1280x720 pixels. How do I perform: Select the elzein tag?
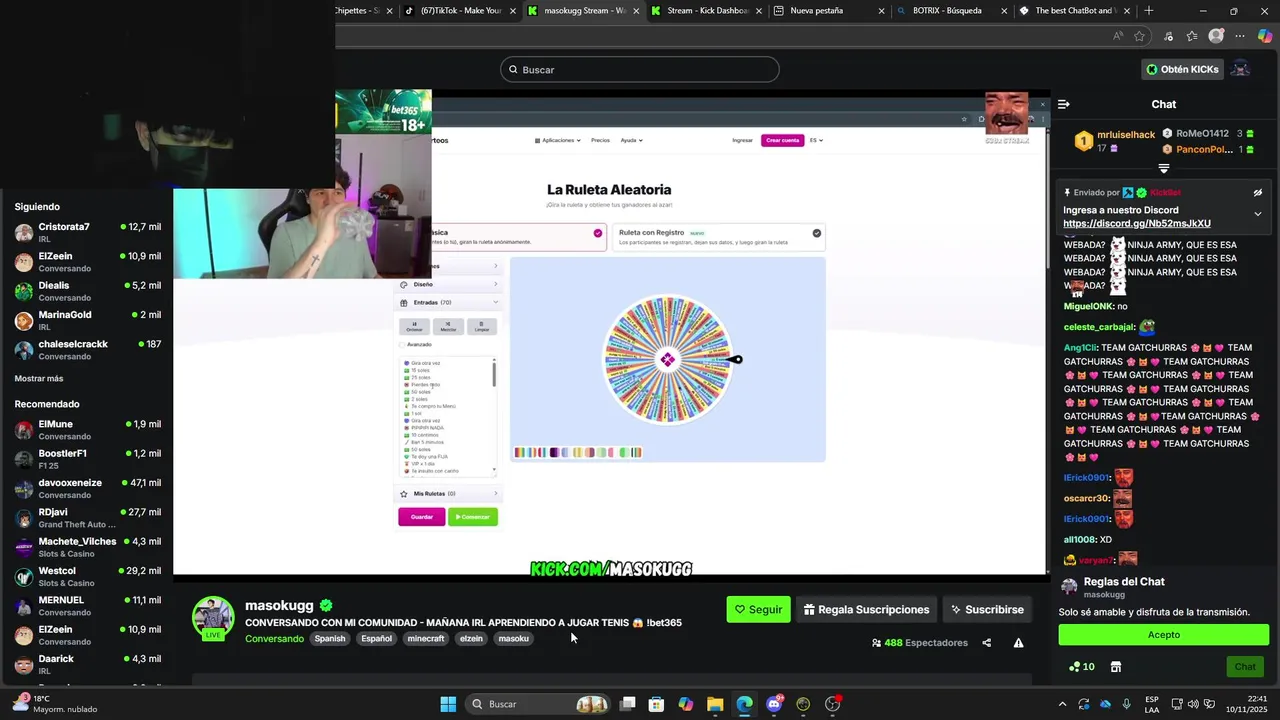point(471,639)
